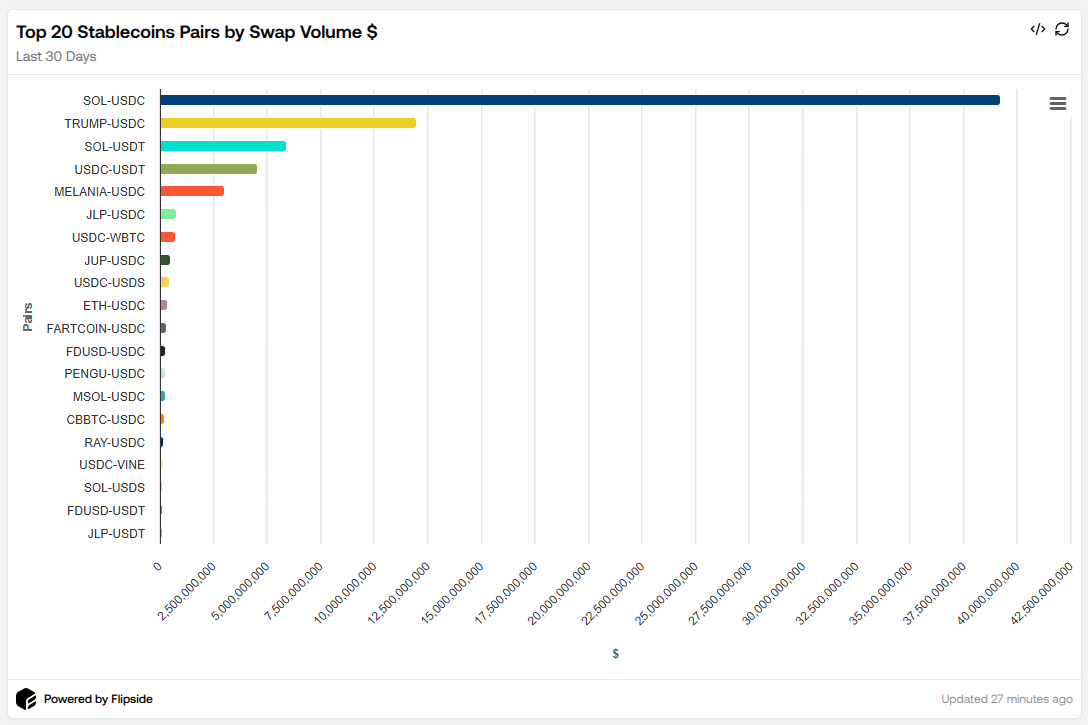Select the SOL-USDC bar
The width and height of the screenshot is (1088, 725).
pyautogui.click(x=578, y=100)
